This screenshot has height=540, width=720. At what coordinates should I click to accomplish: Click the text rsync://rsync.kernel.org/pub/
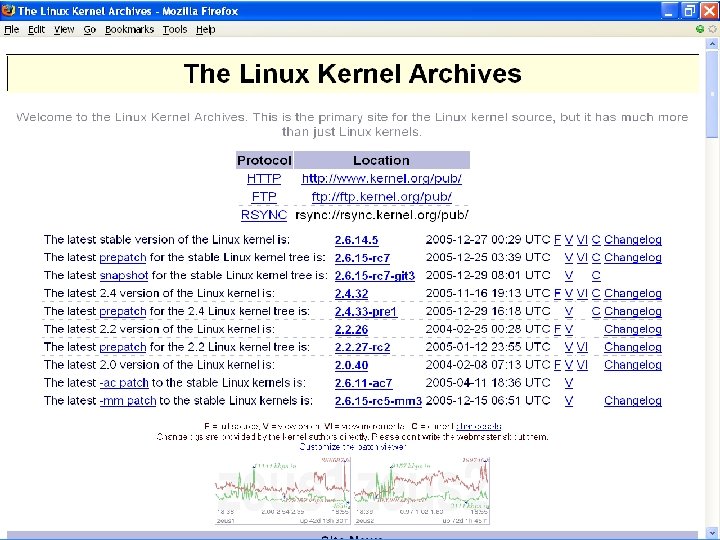pyautogui.click(x=382, y=215)
